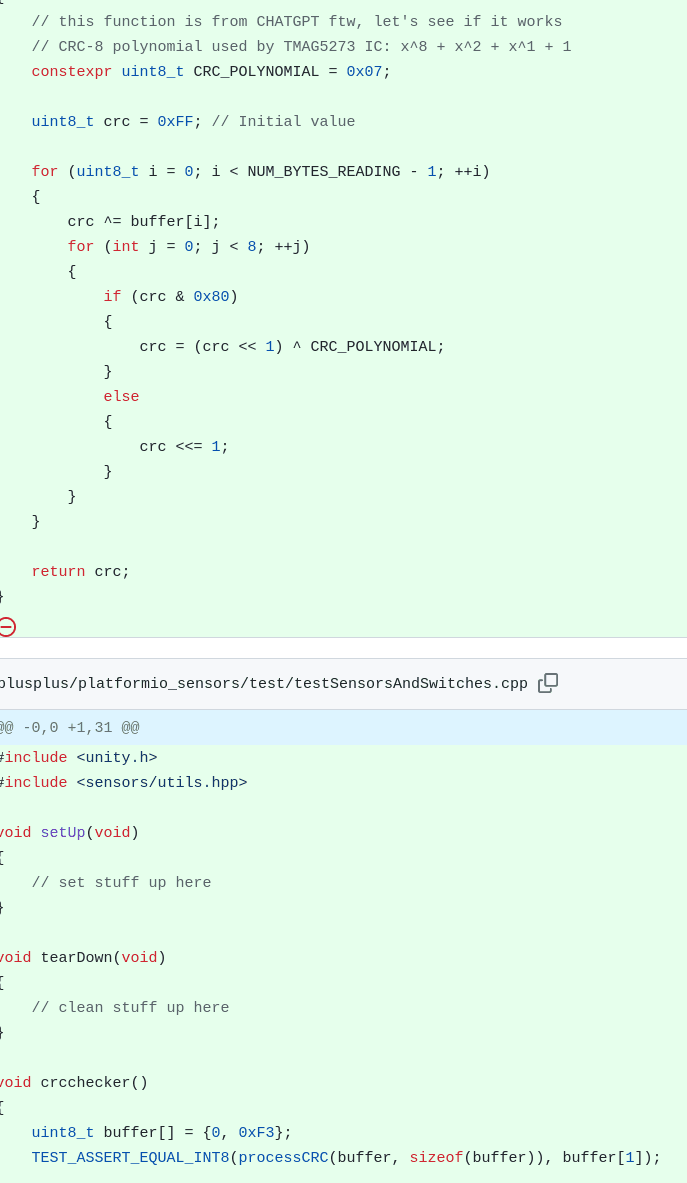
Task: Click the '#include <sensors/utils.hpp>' line
Action: (x=123, y=782)
